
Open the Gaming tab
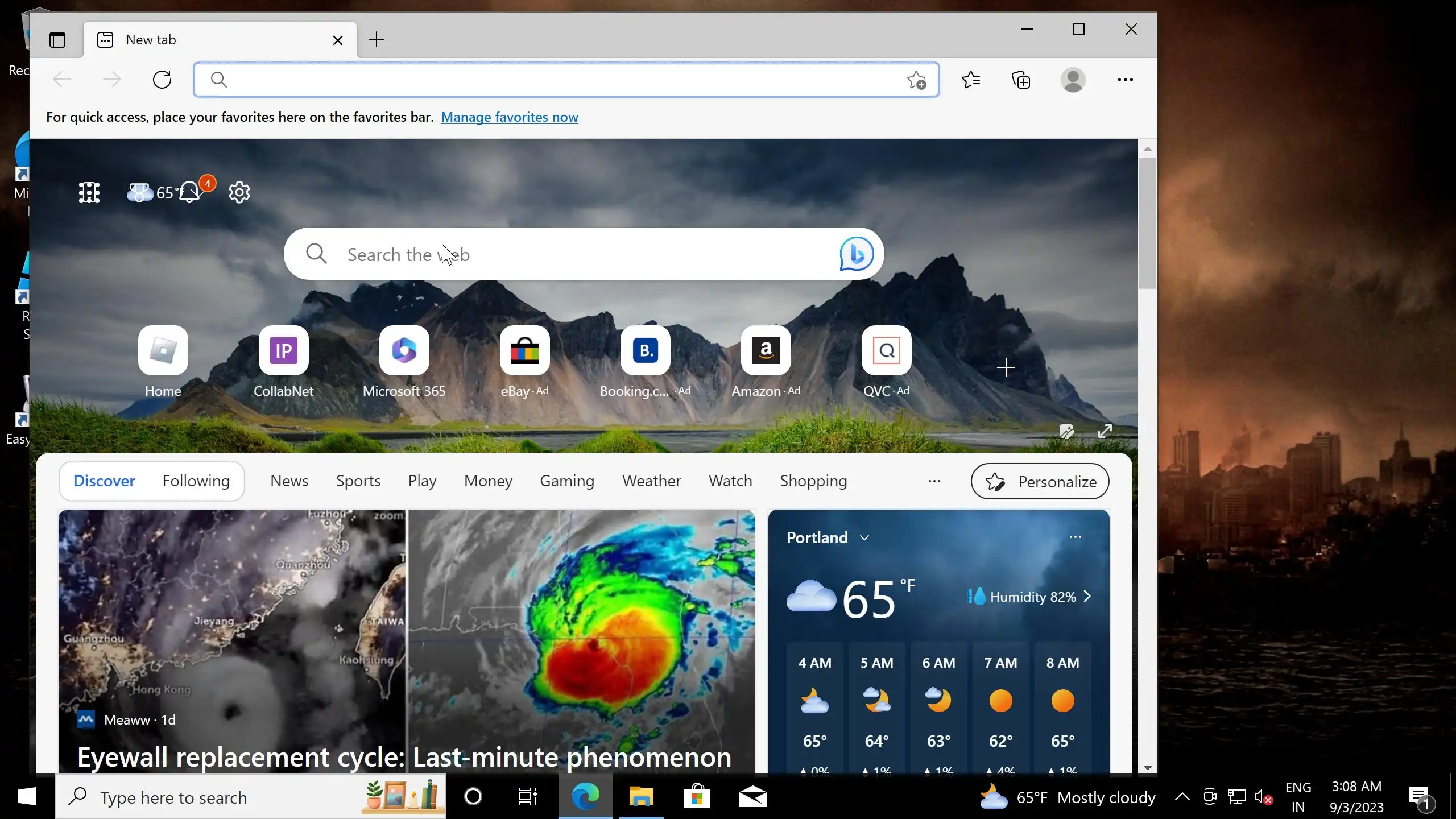point(566,481)
